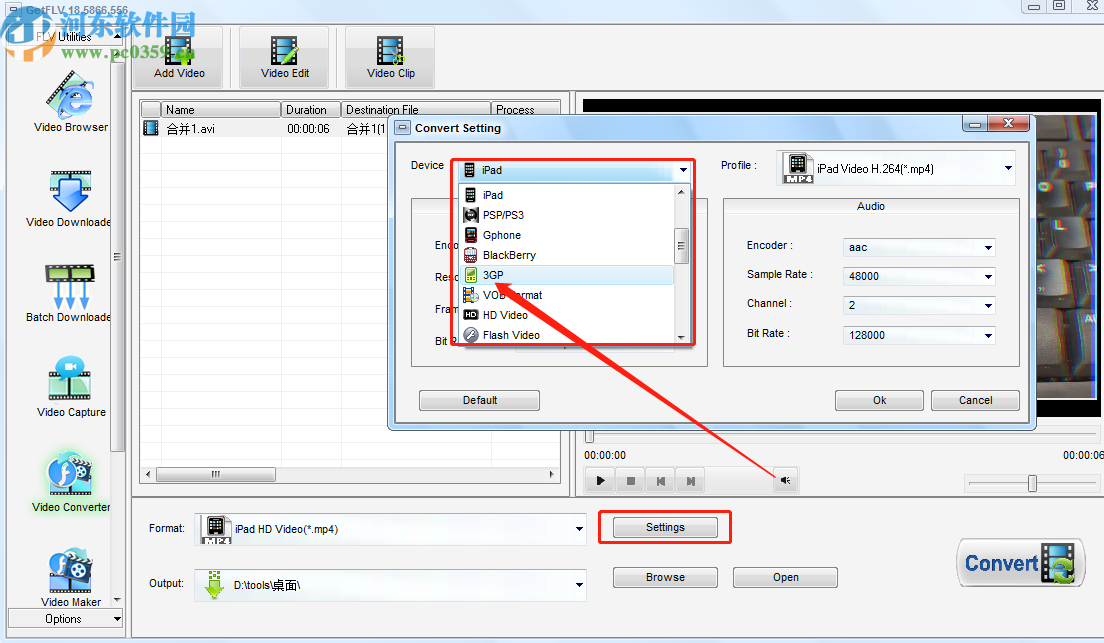Choose HD Video in the device list
This screenshot has height=643, width=1104.
567,315
